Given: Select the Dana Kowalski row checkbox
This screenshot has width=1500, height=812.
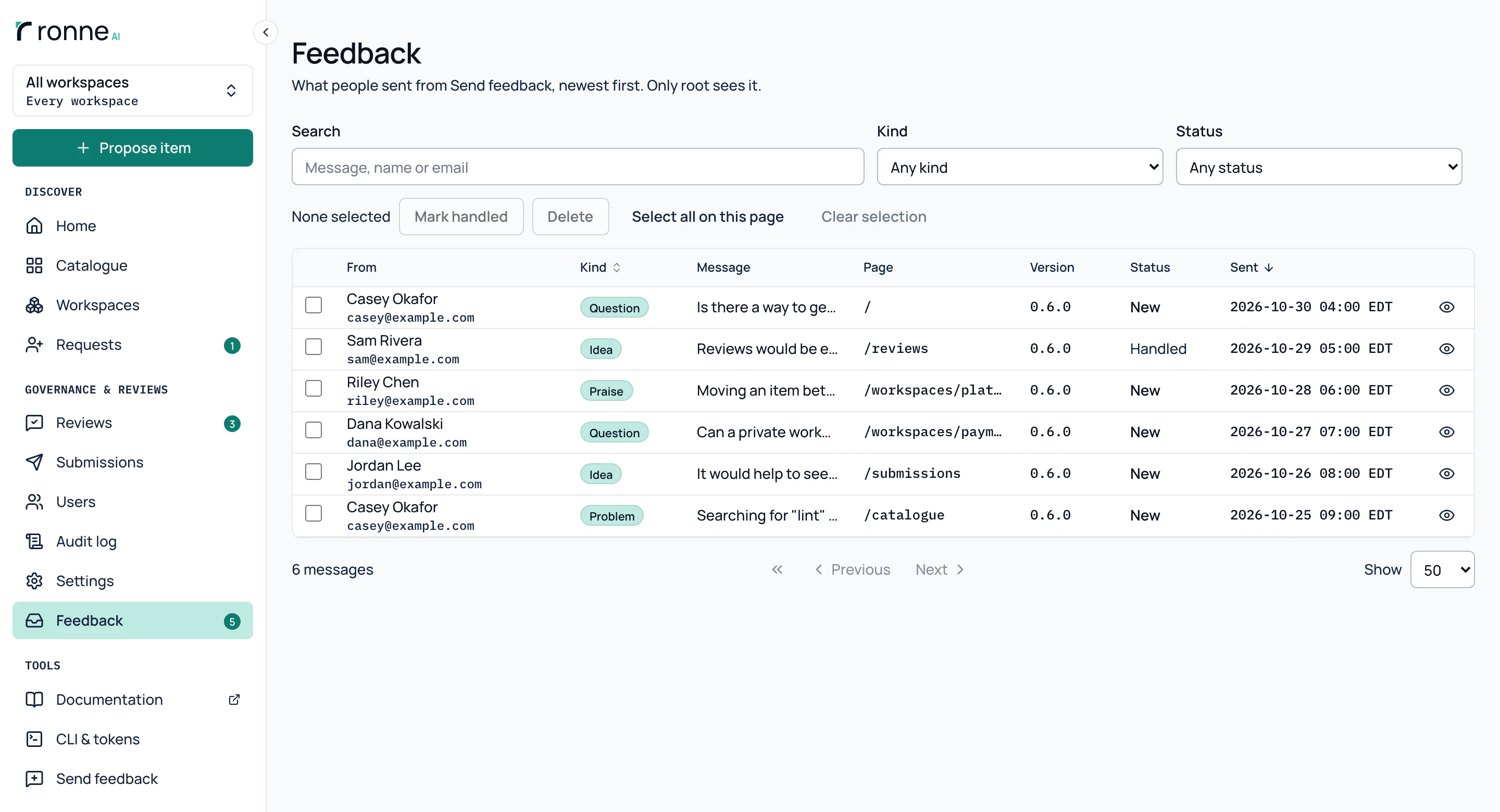Looking at the screenshot, I should pyautogui.click(x=314, y=430).
